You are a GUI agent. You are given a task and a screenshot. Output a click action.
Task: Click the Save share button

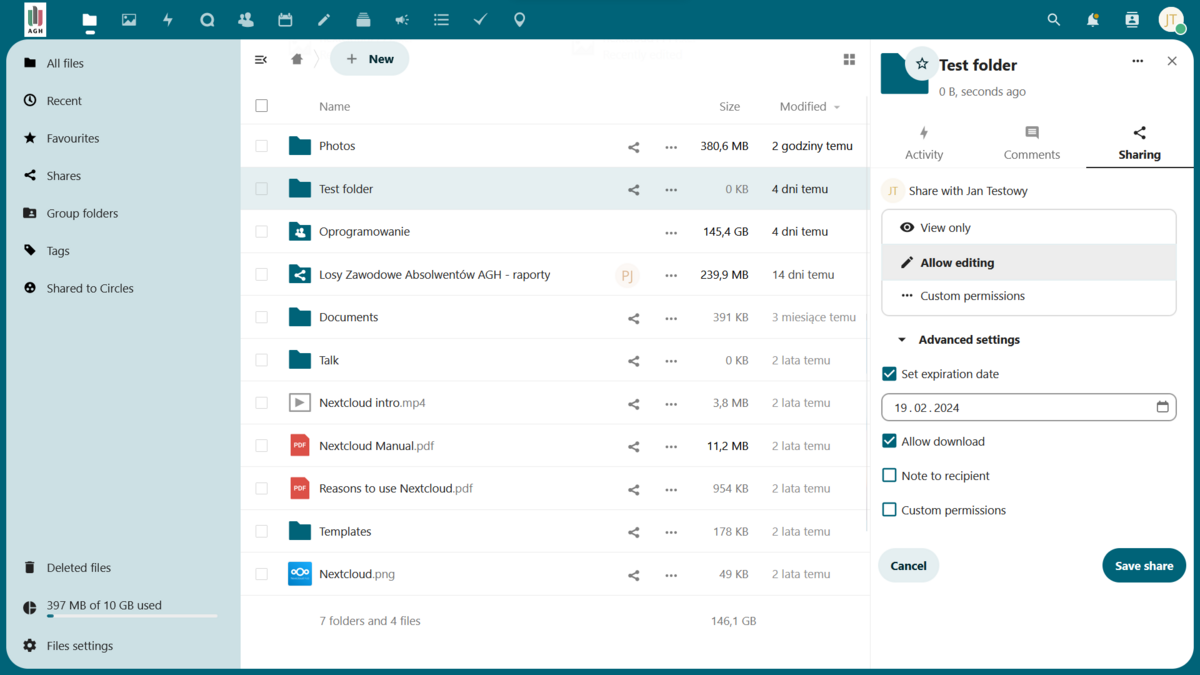coord(1143,566)
